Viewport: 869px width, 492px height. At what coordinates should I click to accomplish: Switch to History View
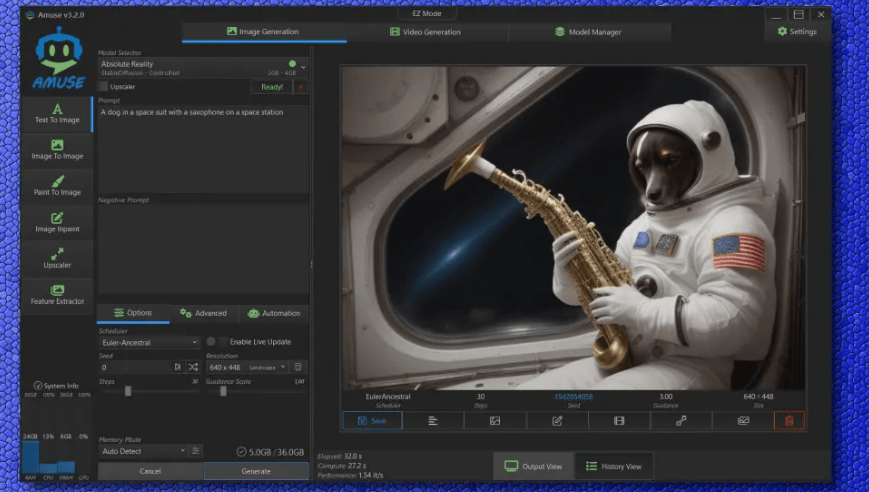point(613,466)
